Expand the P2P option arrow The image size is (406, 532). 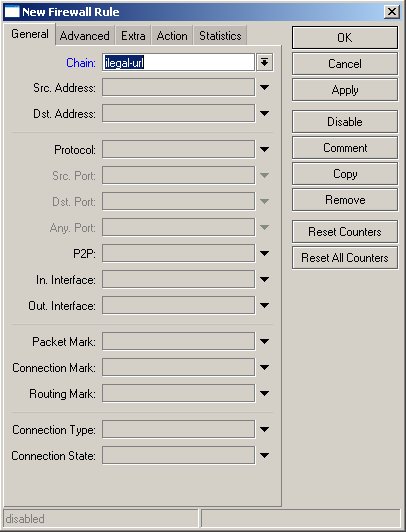pyautogui.click(x=265, y=253)
